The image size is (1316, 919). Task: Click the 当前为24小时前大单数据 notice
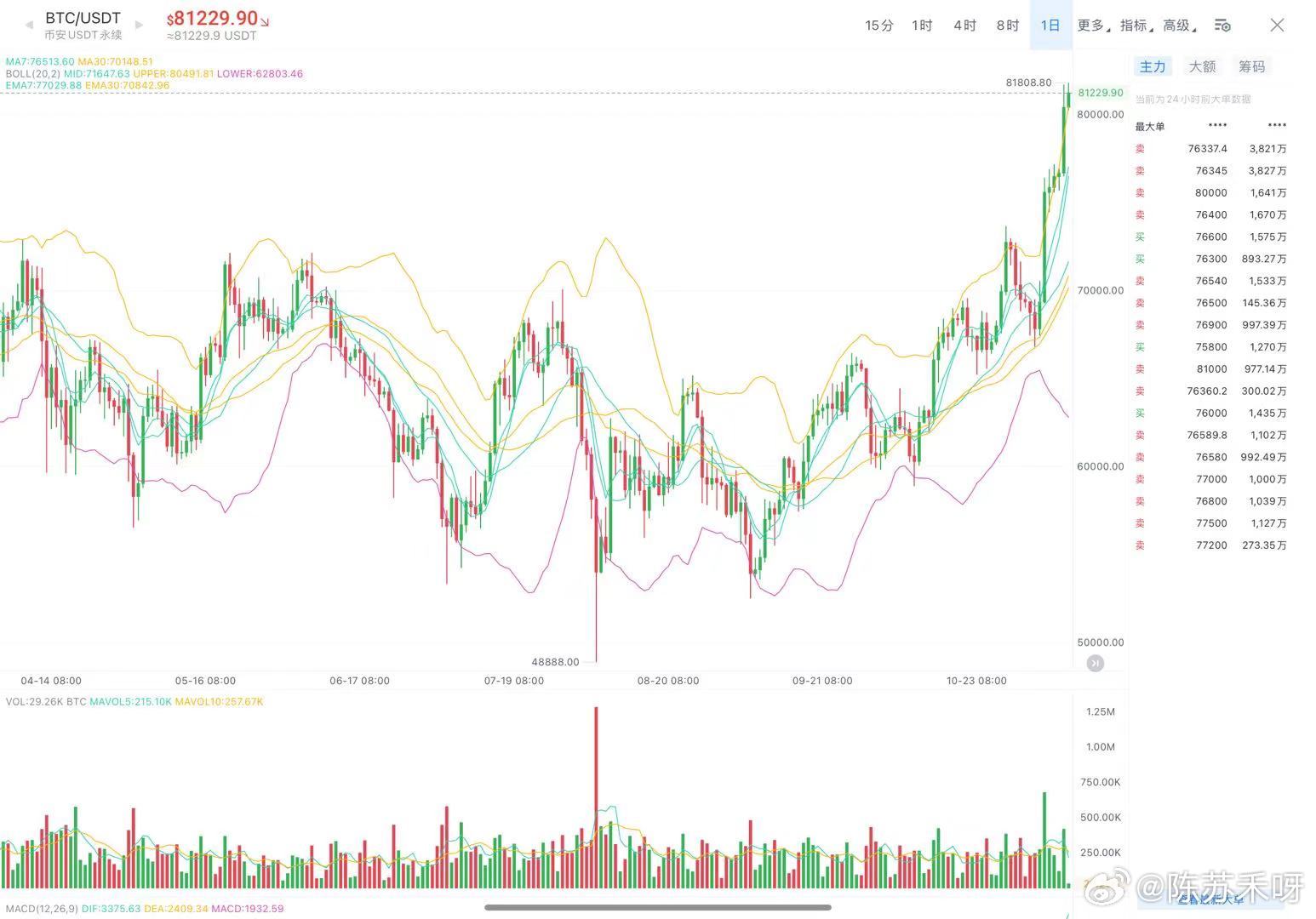tap(1193, 100)
